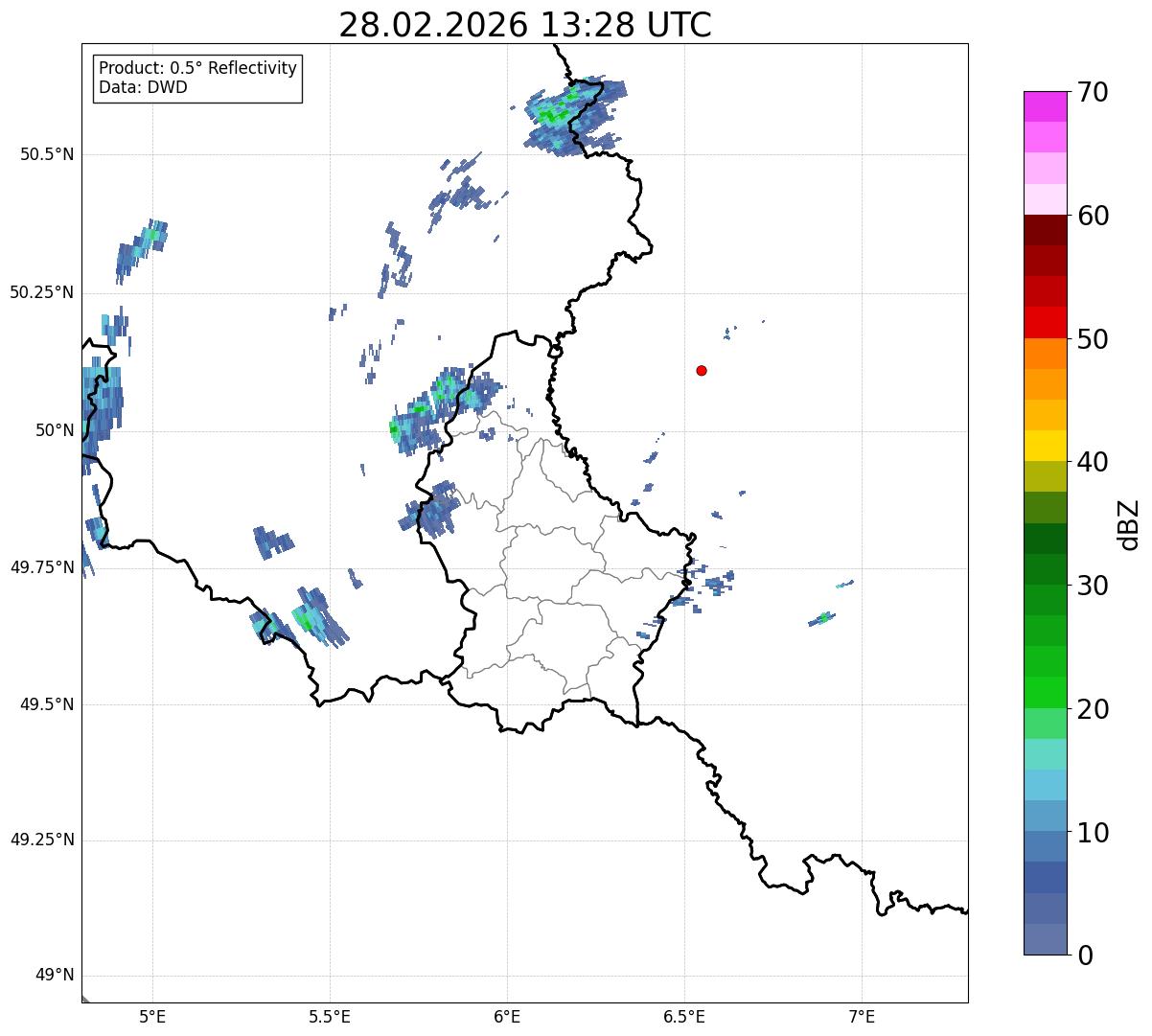Click the Product: 0.5° Reflectivity label
This screenshot has width=1152, height=1036.
coord(197,68)
